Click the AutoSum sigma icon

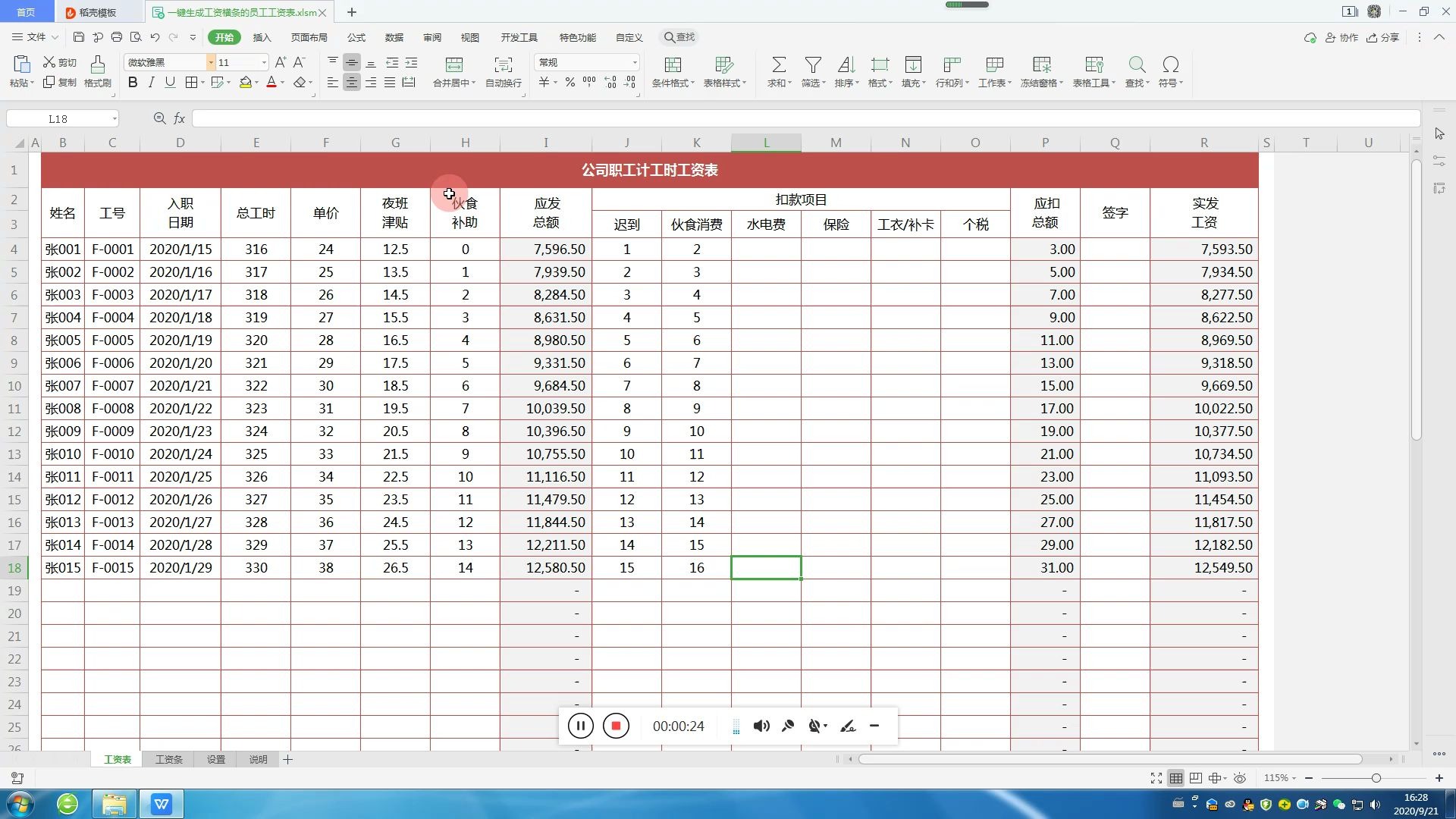pos(779,65)
